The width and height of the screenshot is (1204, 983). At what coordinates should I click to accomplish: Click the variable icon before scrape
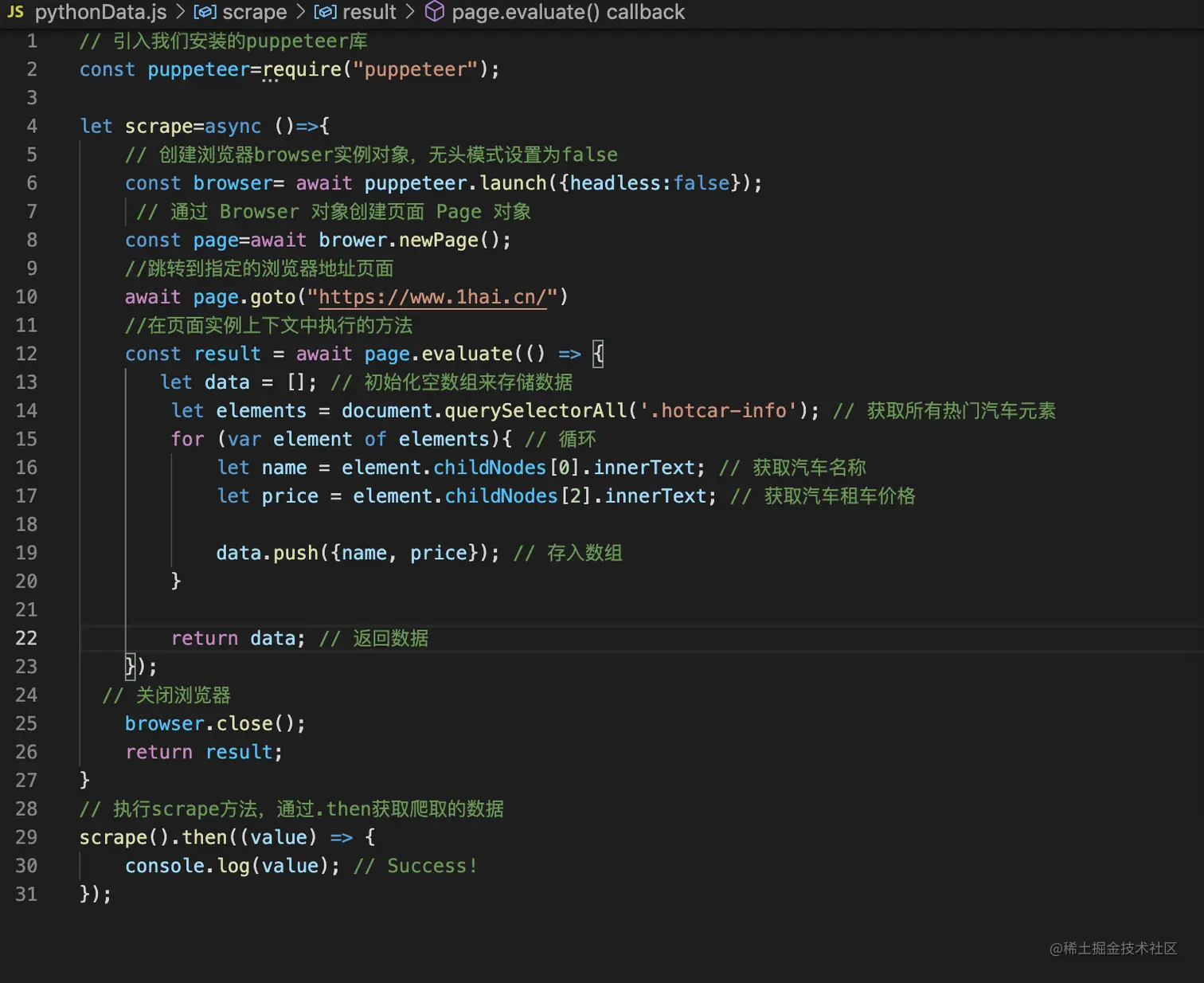205,12
